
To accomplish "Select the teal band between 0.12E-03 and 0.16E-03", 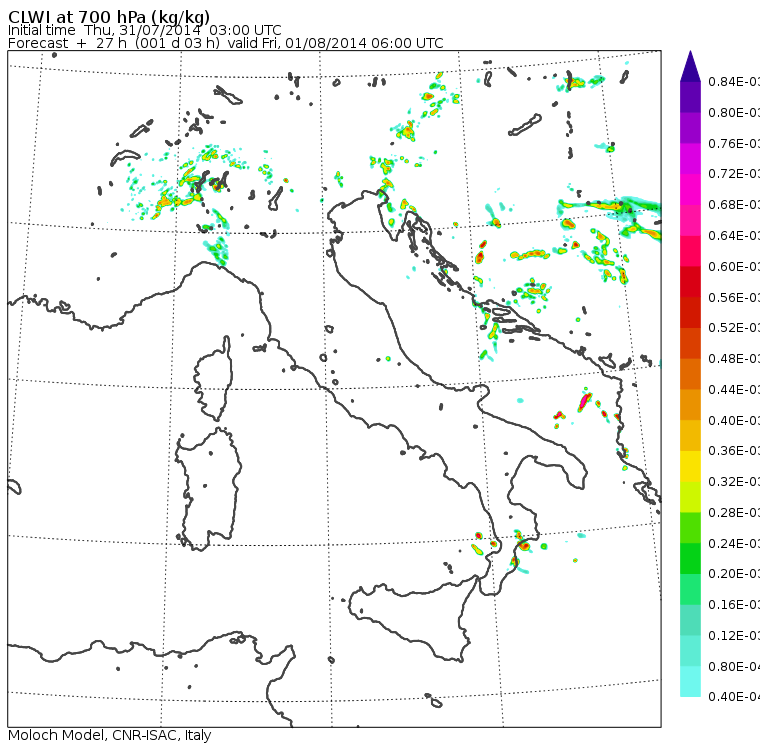I will pos(690,620).
